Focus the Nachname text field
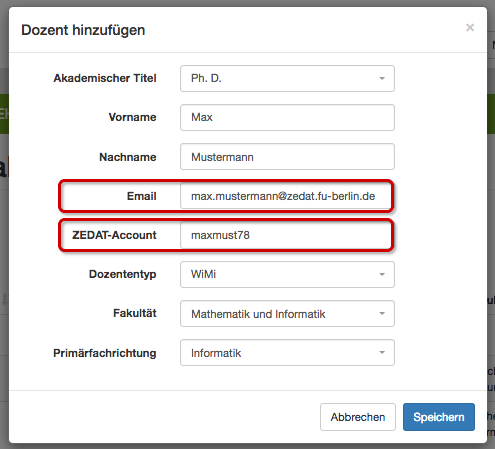The image size is (495, 449). click(x=287, y=157)
